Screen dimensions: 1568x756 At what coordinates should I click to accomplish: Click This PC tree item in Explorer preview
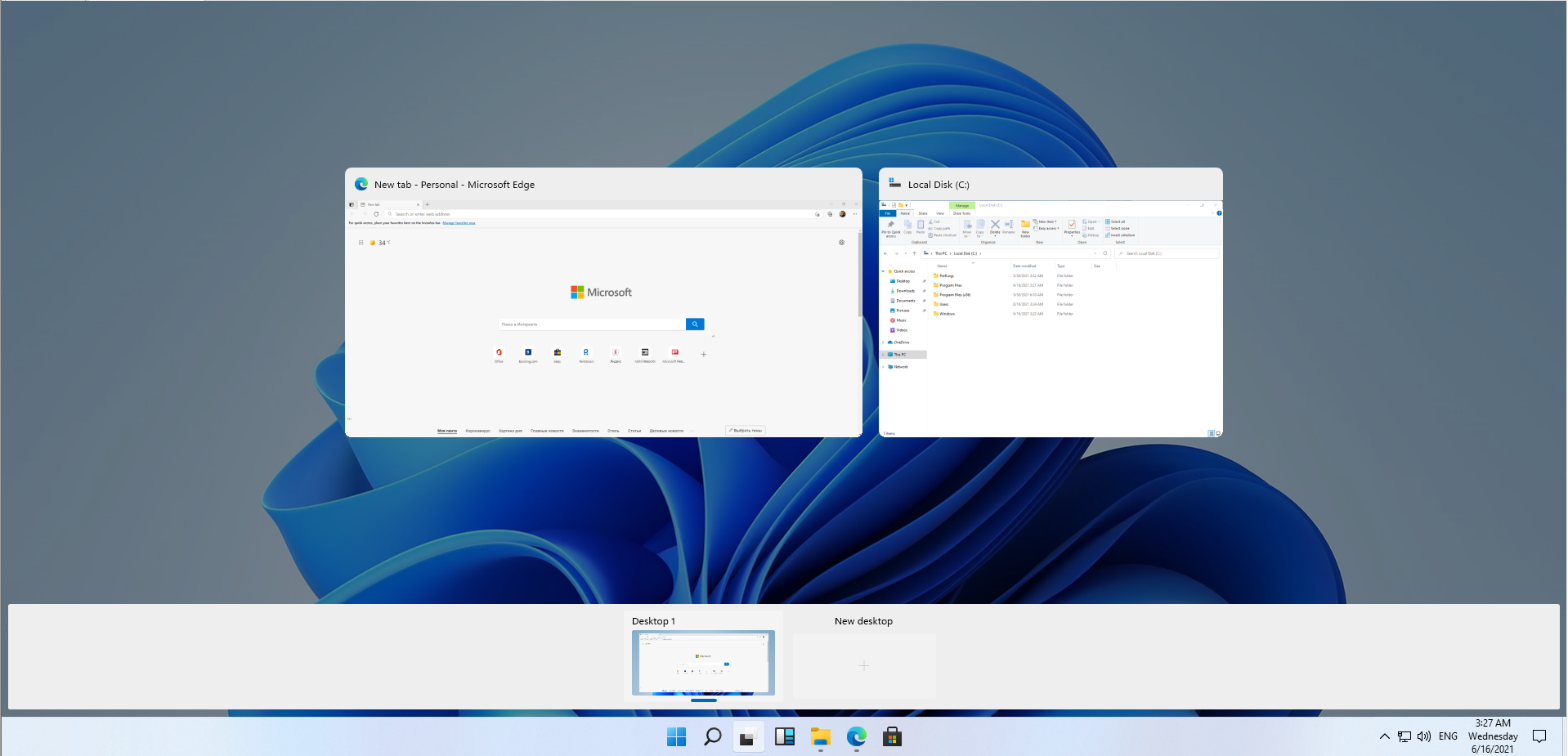[903, 355]
